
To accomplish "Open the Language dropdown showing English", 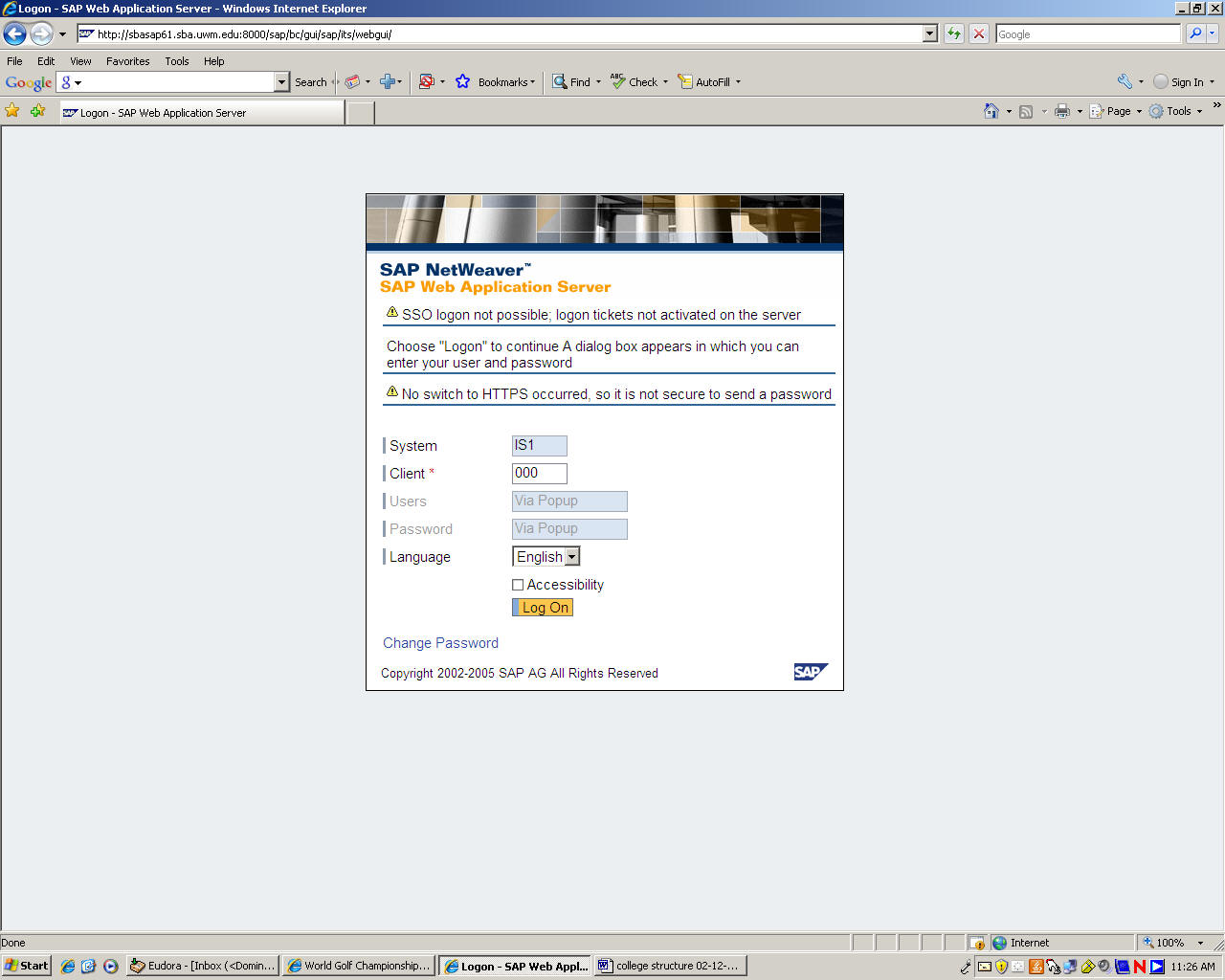I will point(546,557).
